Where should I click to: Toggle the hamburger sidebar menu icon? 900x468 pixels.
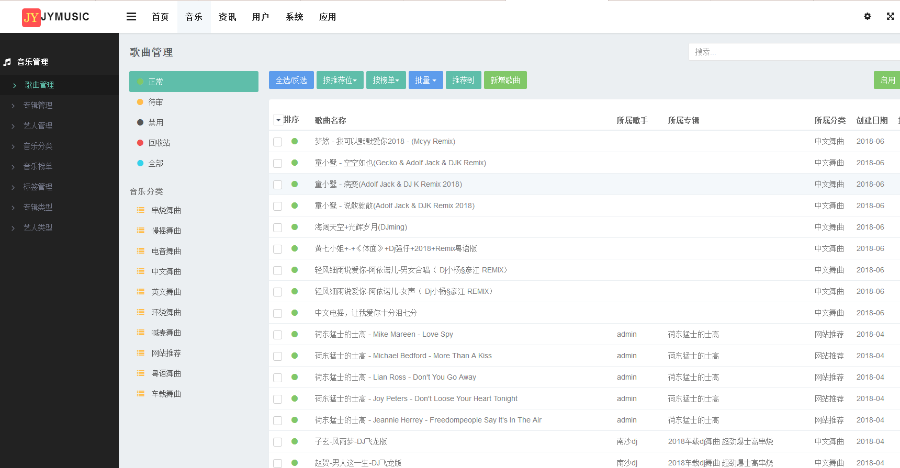131,16
